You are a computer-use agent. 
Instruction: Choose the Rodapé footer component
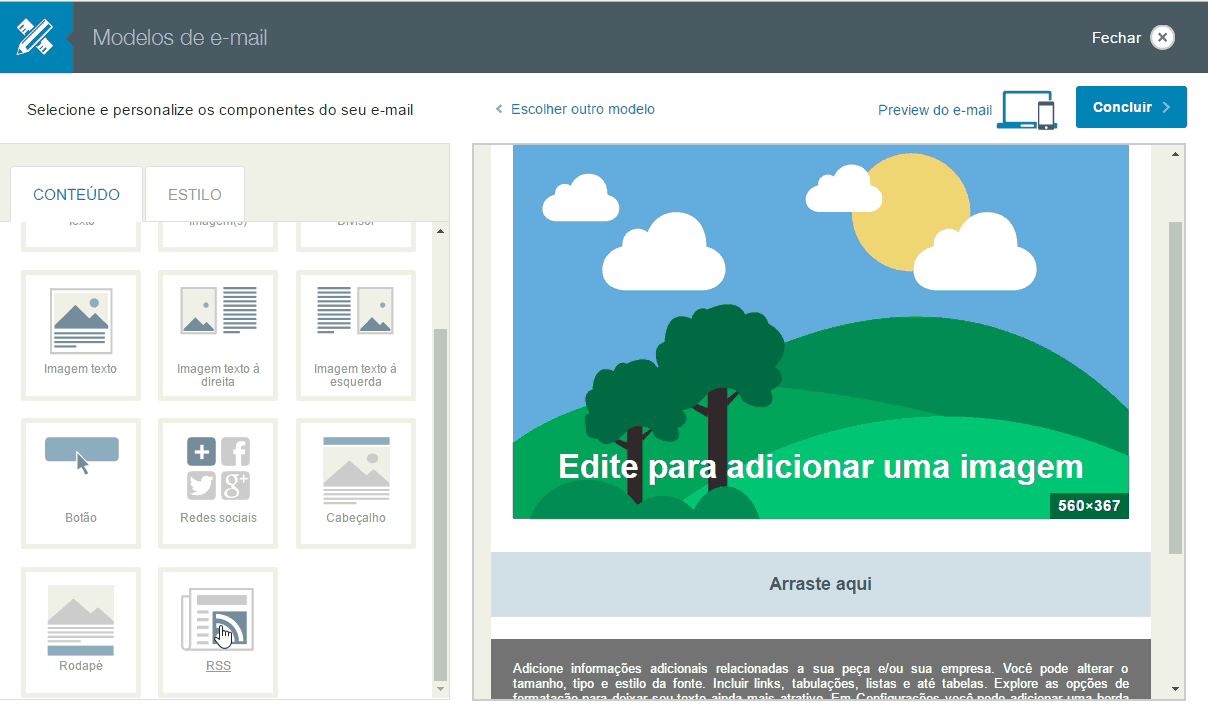tap(80, 628)
